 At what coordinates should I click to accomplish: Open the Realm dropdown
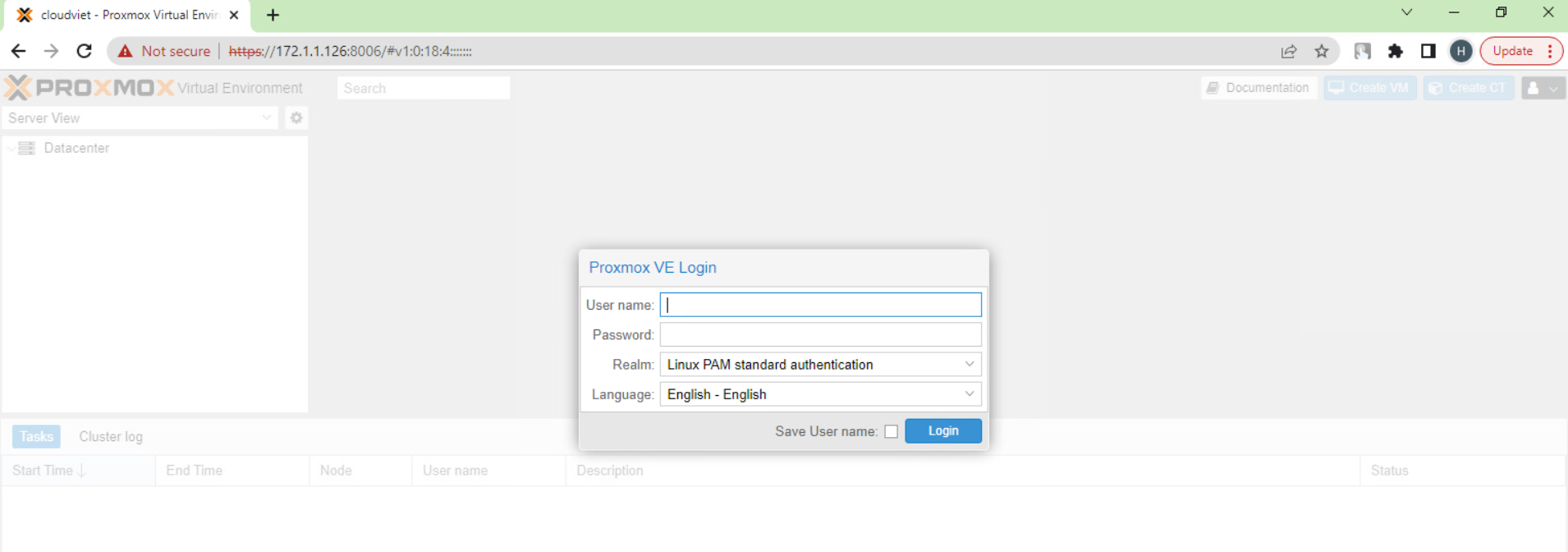(x=821, y=365)
